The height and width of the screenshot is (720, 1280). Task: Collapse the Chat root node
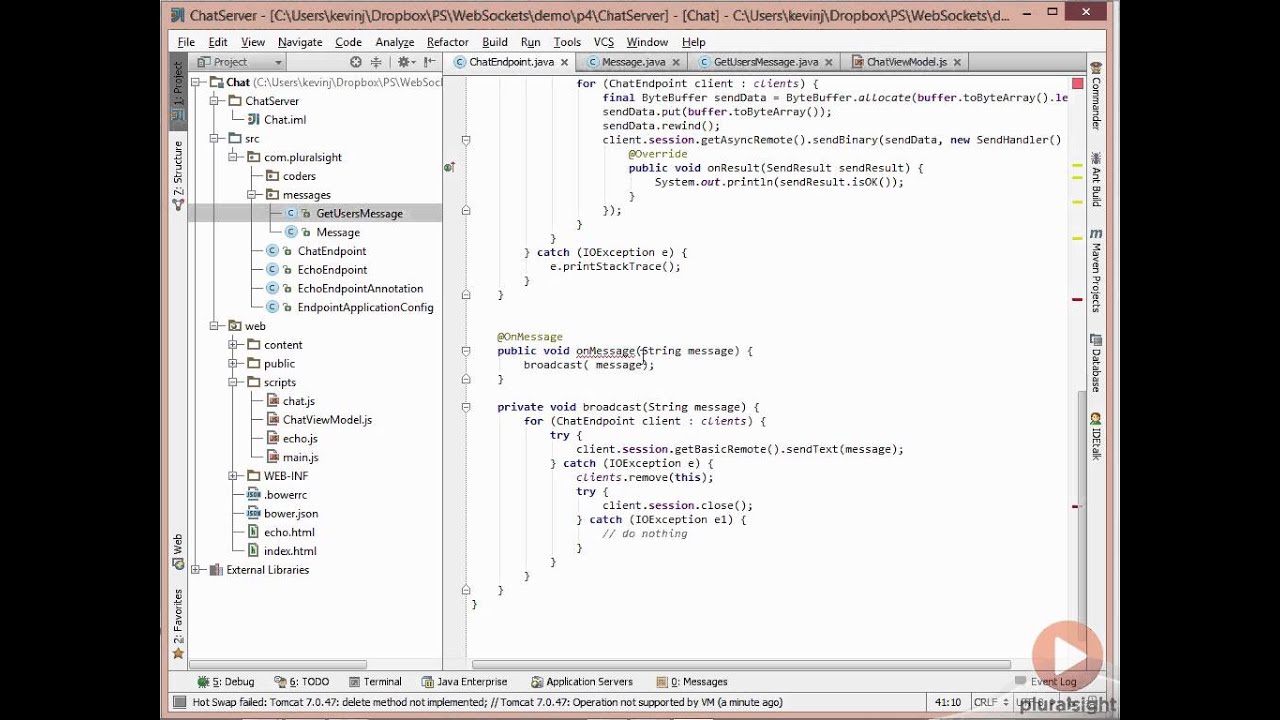click(196, 82)
